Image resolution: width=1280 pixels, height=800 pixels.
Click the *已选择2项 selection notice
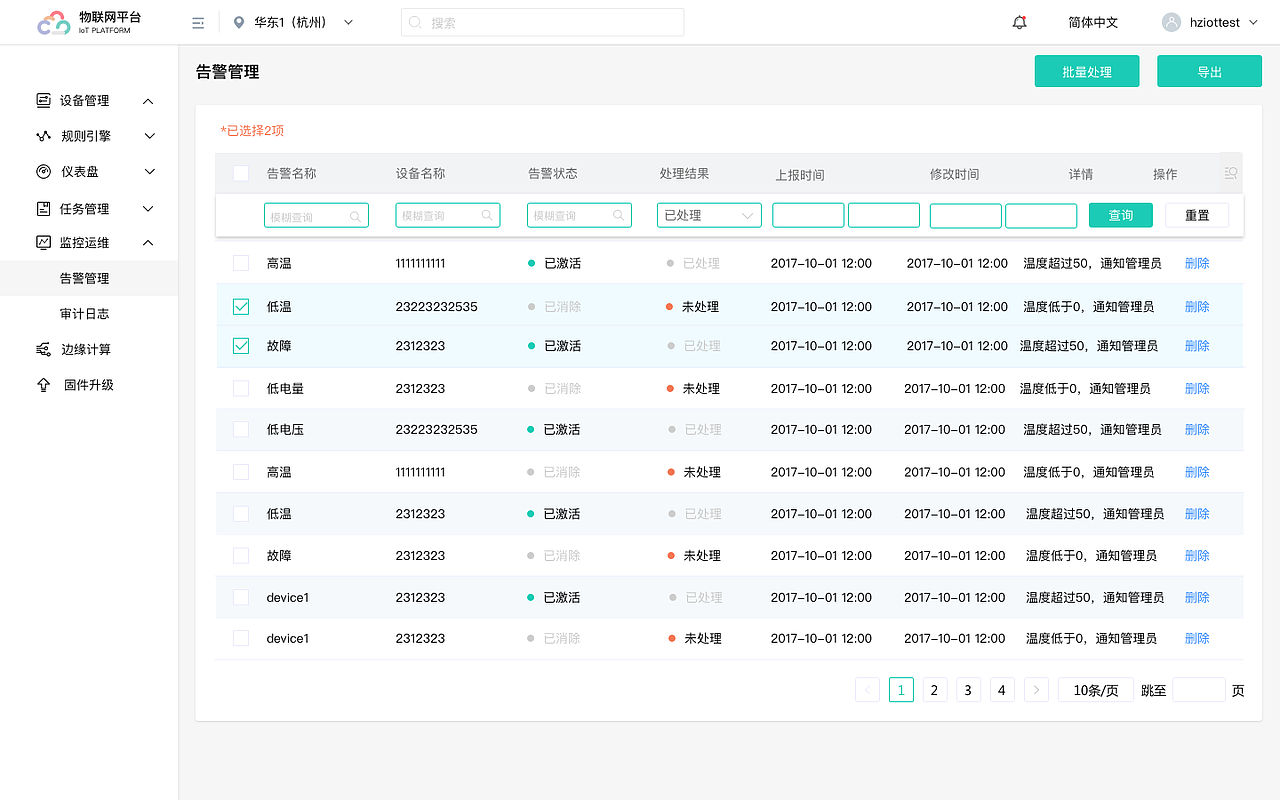(253, 131)
